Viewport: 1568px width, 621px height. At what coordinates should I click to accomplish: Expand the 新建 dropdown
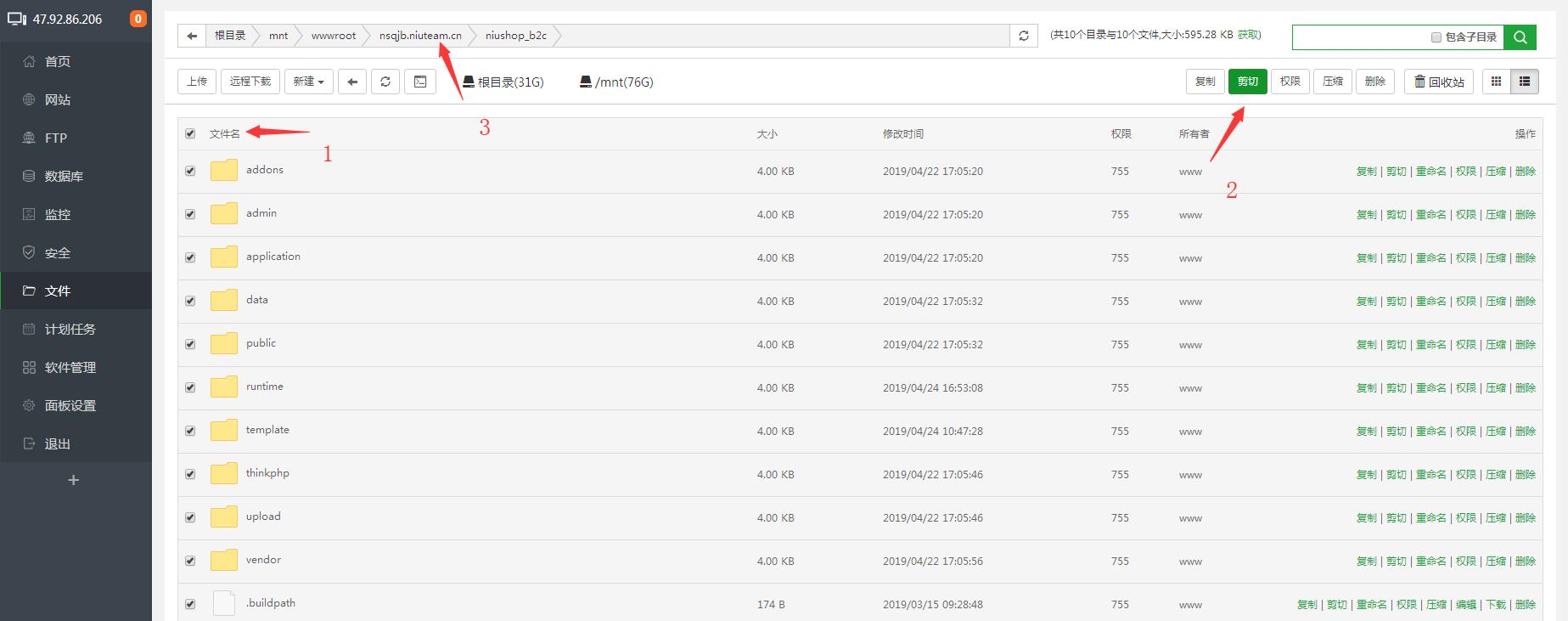pyautogui.click(x=308, y=82)
